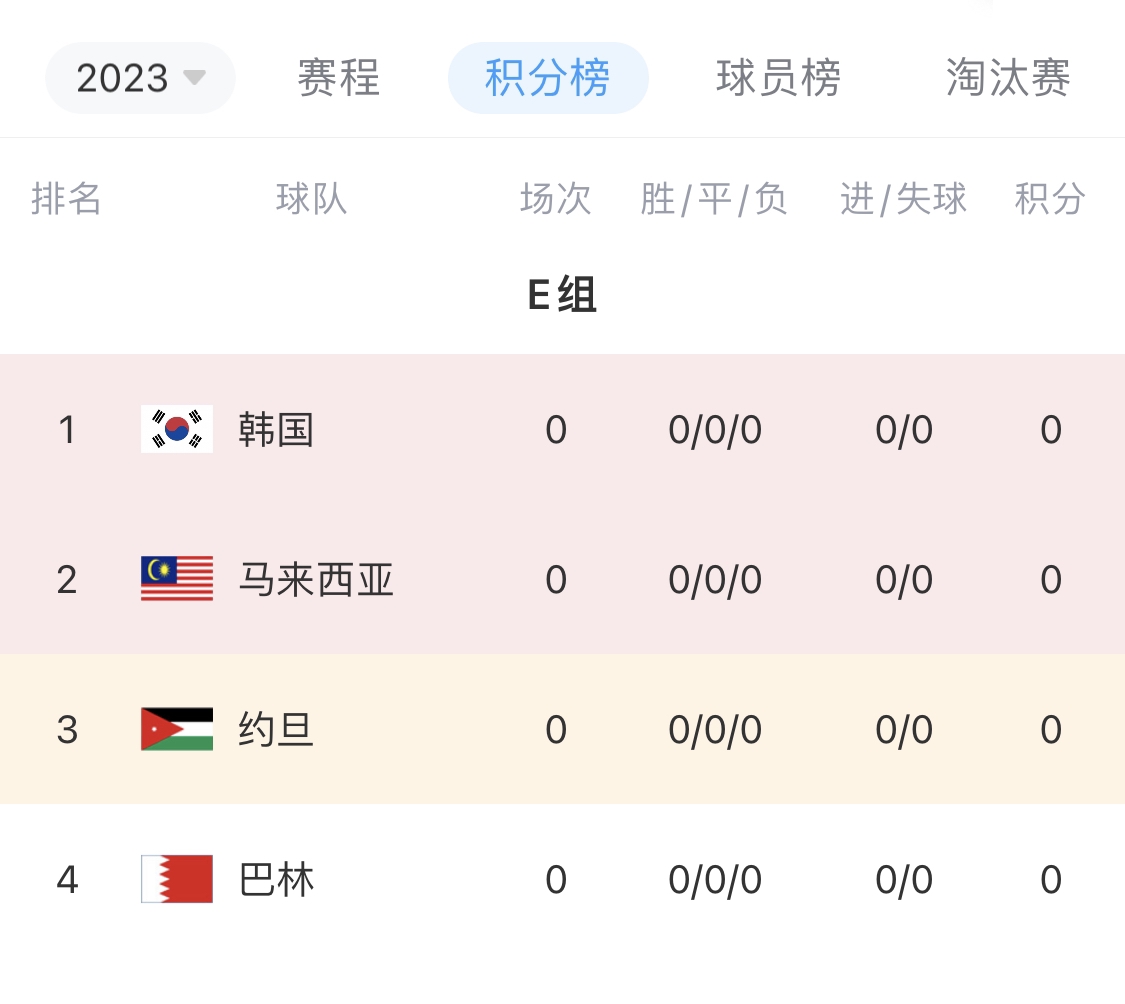Select the 积分榜 tab
This screenshot has height=1004, width=1125.
click(548, 78)
